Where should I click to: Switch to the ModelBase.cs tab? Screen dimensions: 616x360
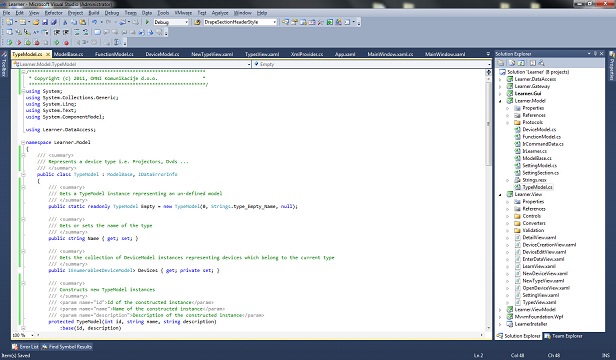(68, 54)
